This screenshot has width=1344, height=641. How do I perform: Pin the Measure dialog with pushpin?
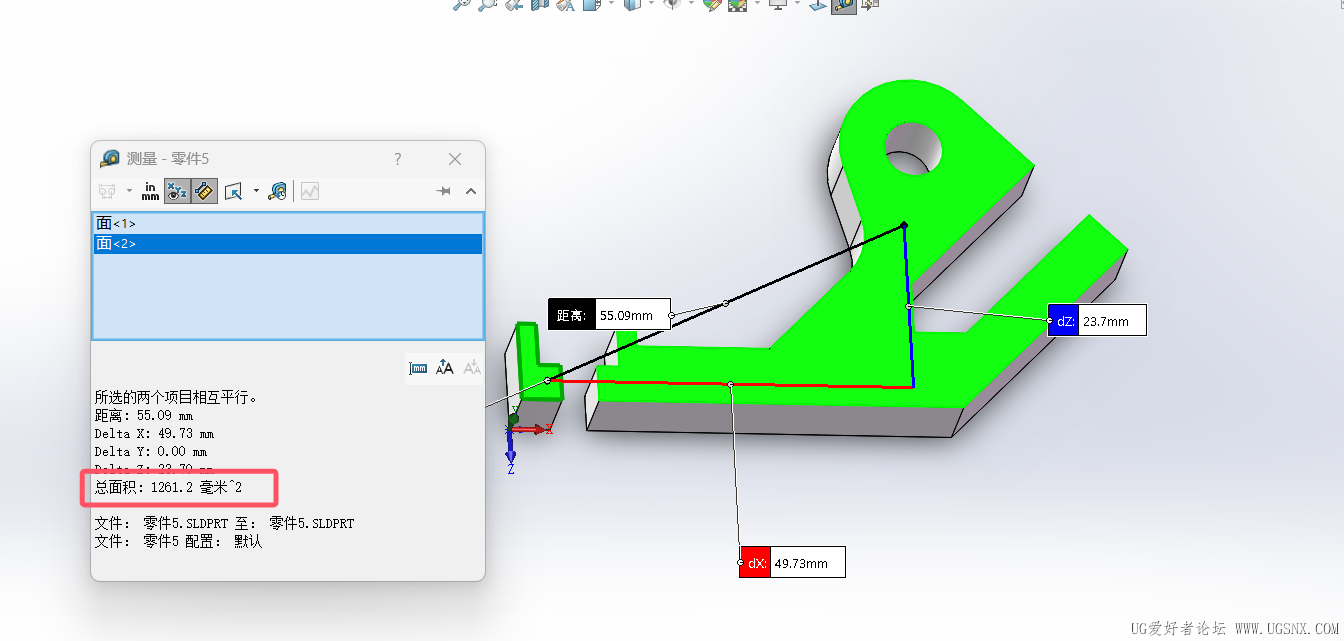445,191
